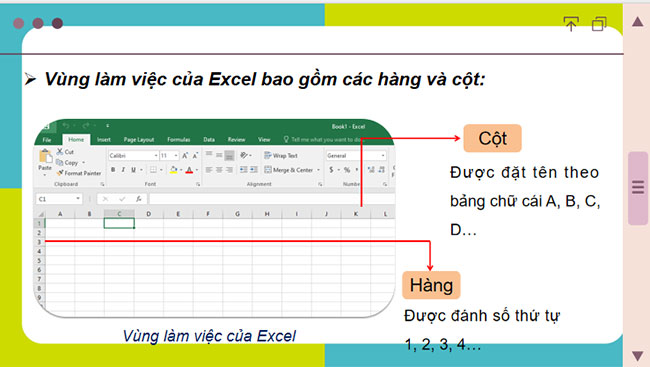Open the File tab in Excel

tap(47, 140)
